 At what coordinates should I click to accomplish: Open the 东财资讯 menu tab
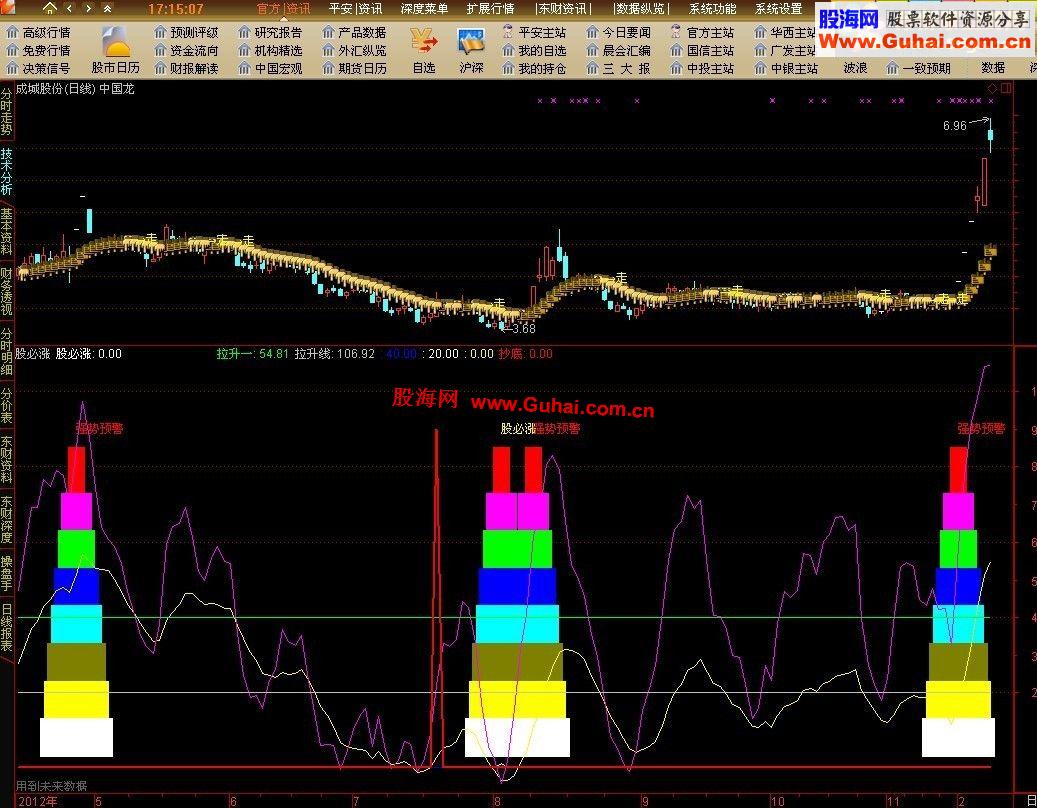[564, 9]
